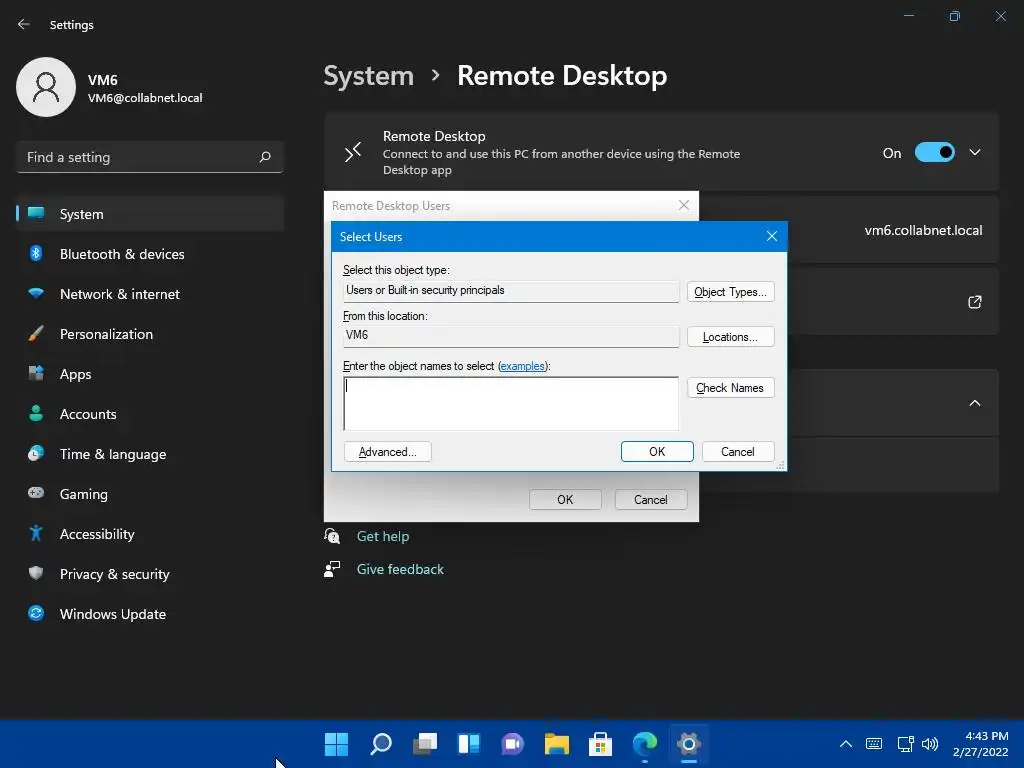This screenshot has width=1024, height=768.
Task: Turn off the Remote Desktop toggle
Action: [935, 153]
